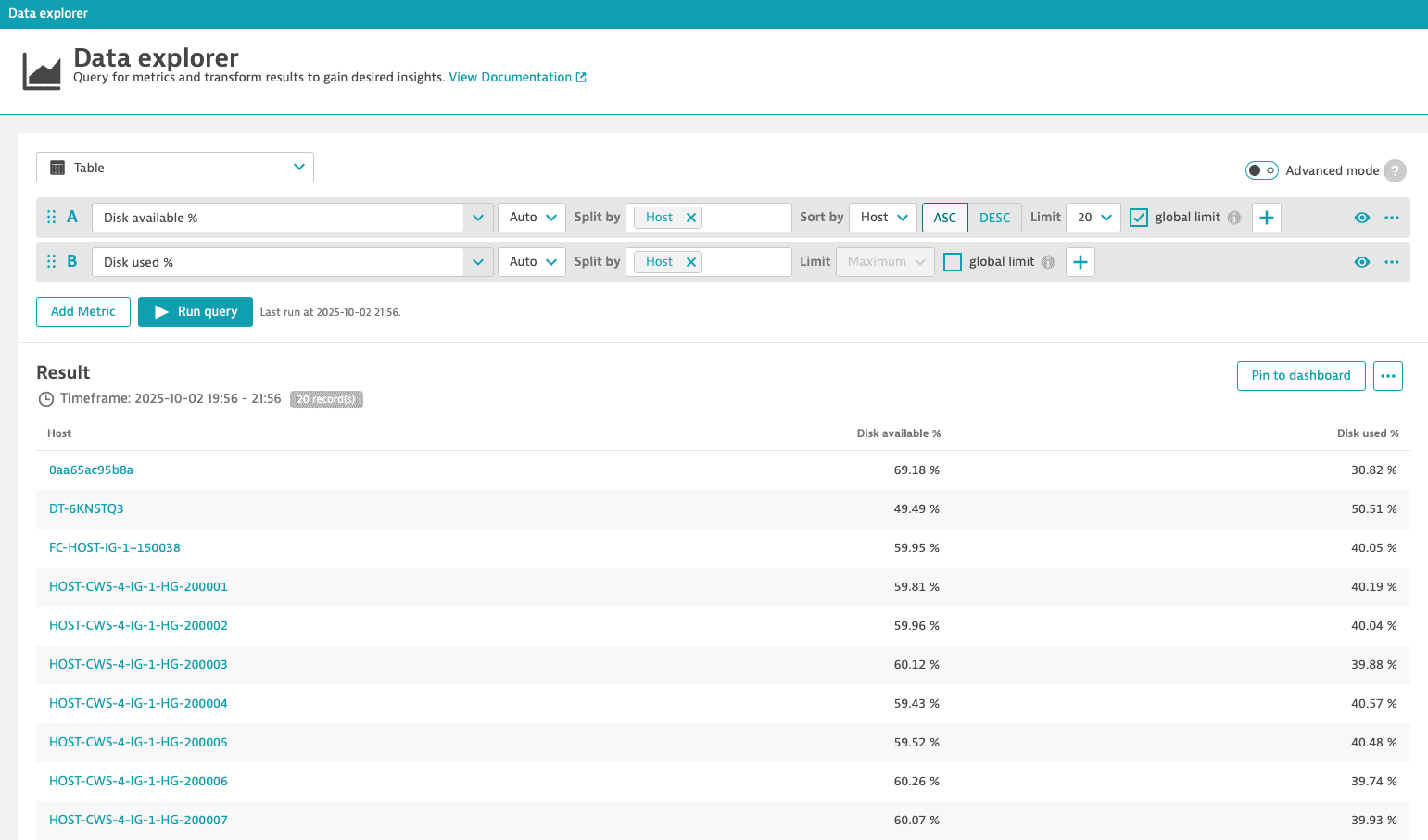Viewport: 1428px width, 840px height.
Task: Click the Data explorer chart icon
Action: 42,71
